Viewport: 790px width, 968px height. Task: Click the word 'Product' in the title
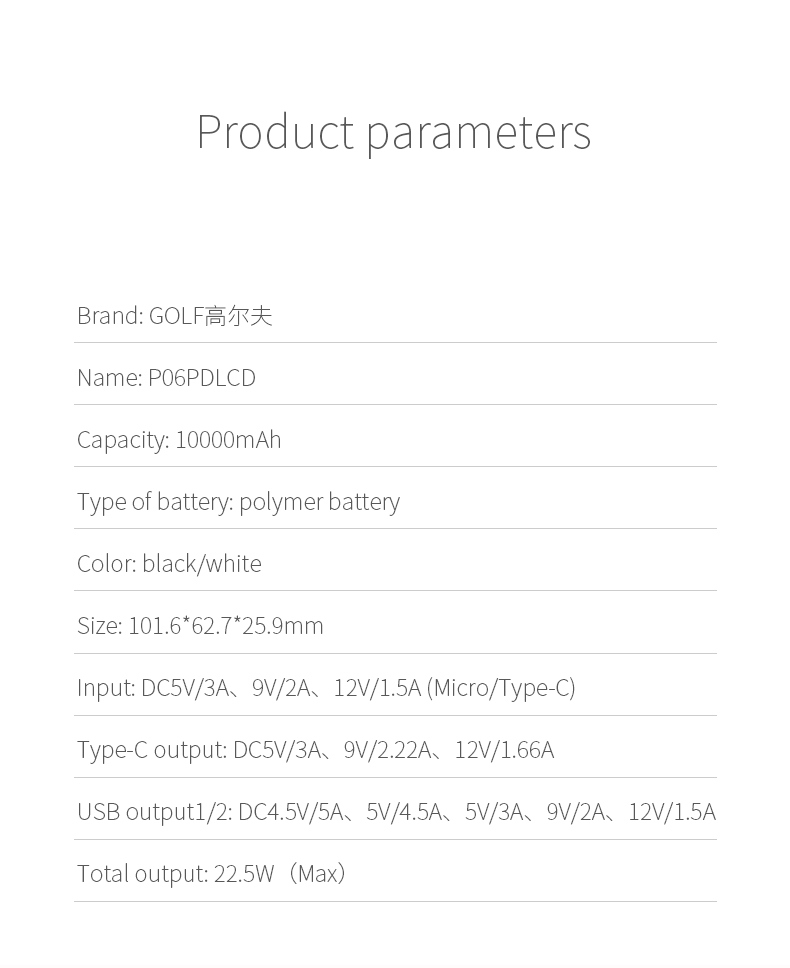[275, 131]
